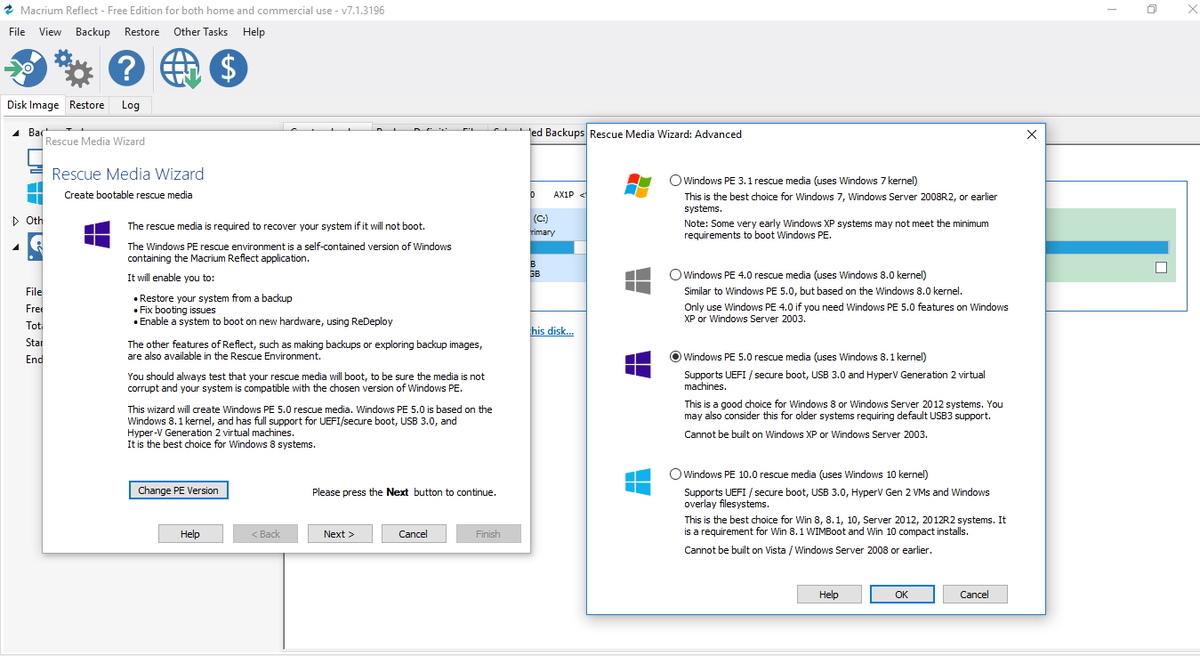Click the Change PE Version button
Screen dimensions: 1200x656
coord(178,490)
